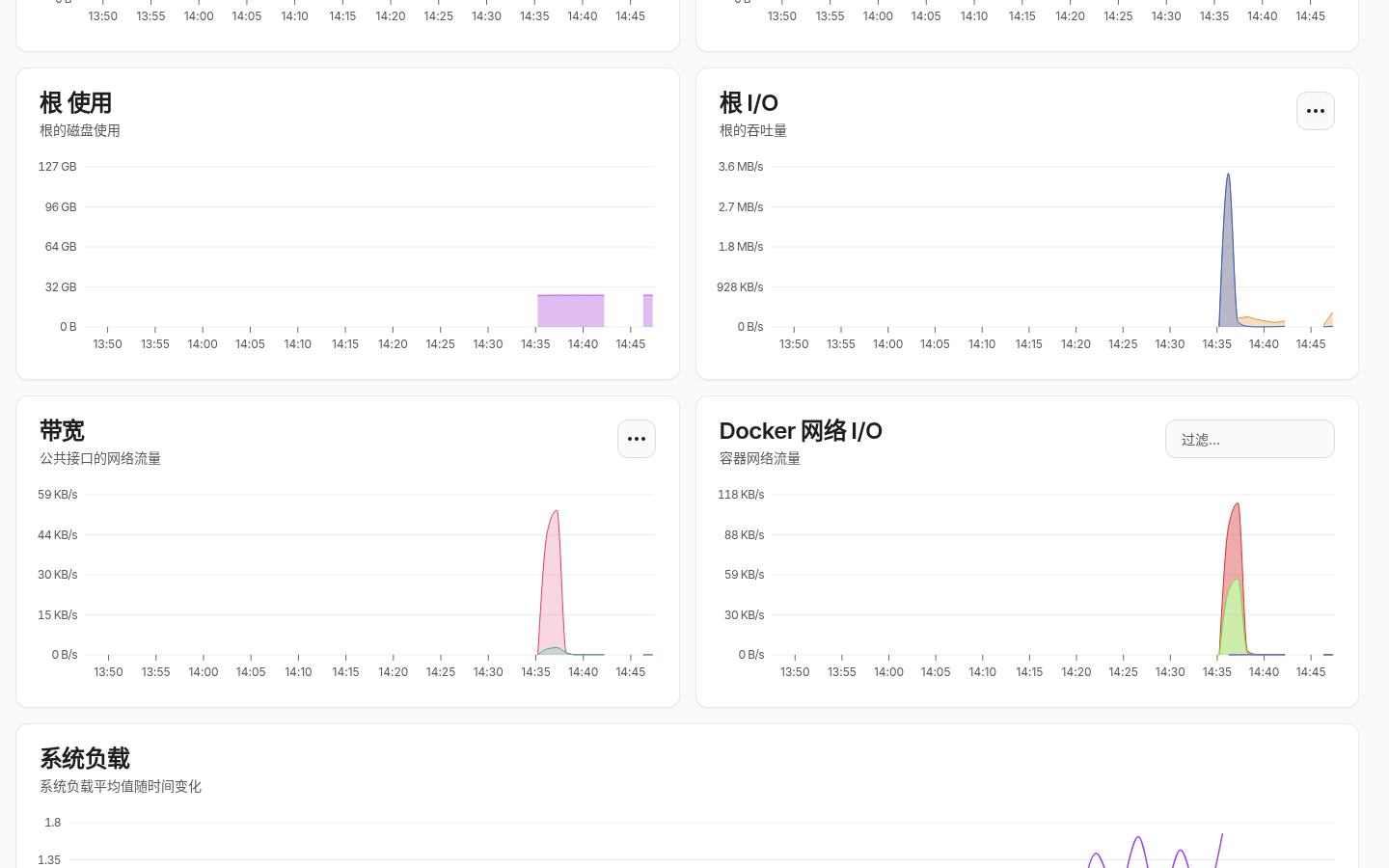Screen dimensions: 1389x868
Task: Click the 14:10 time label under 根 I/O chart
Action: [x=982, y=344]
